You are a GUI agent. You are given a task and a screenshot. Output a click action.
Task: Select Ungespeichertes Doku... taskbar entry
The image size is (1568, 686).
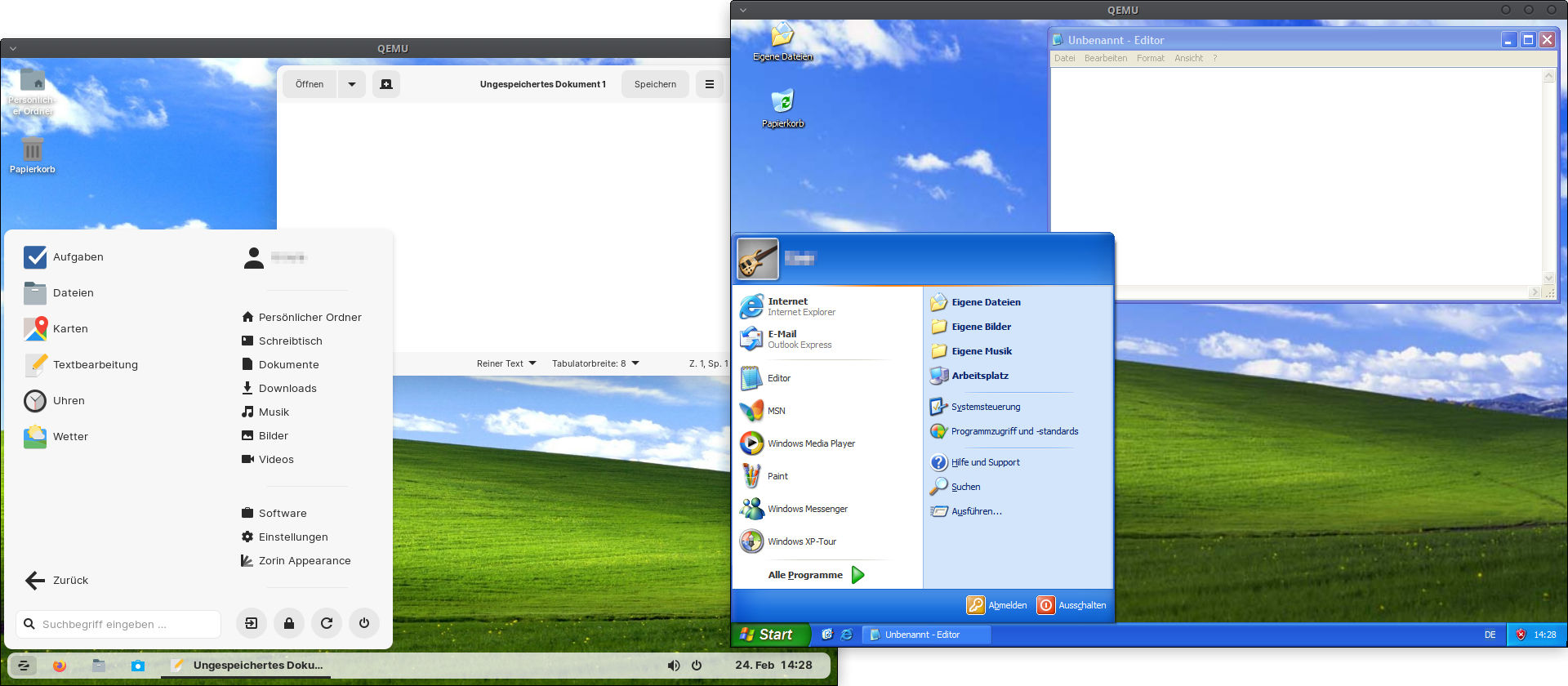tap(247, 666)
